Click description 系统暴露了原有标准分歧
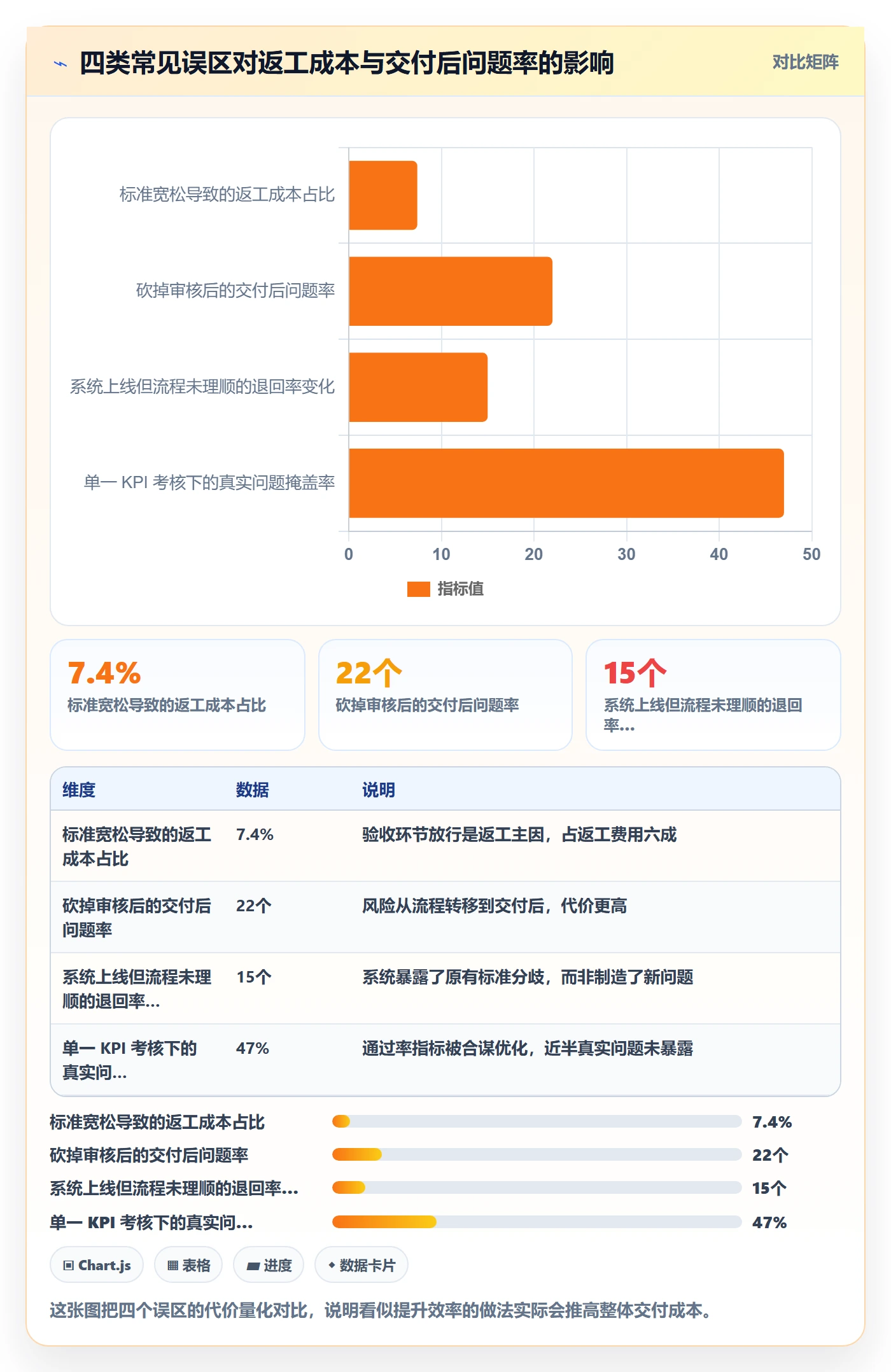Screen dimensions: 891x1372 tap(527, 977)
